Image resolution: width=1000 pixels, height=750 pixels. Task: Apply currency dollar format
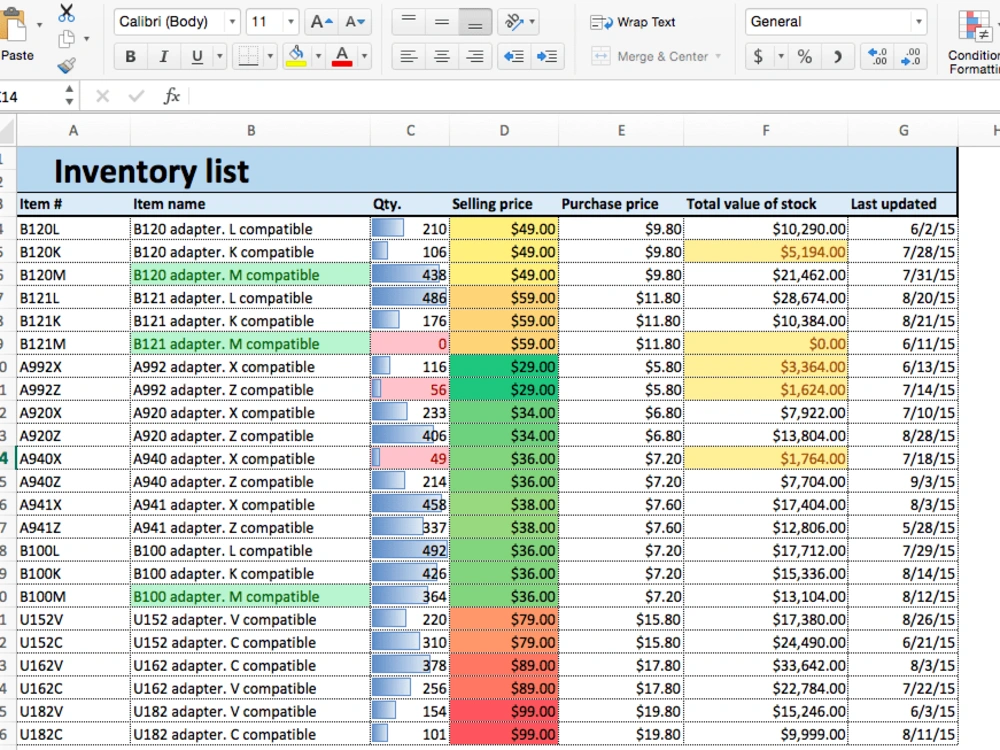[758, 57]
